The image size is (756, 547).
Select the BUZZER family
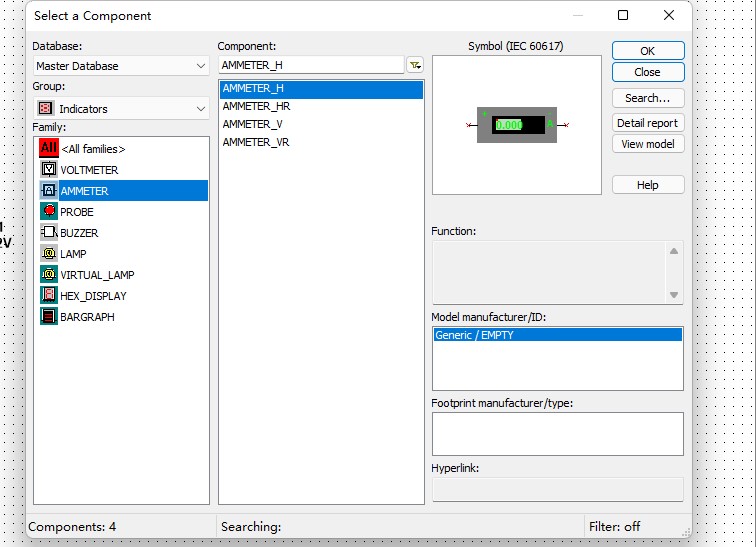pos(79,233)
